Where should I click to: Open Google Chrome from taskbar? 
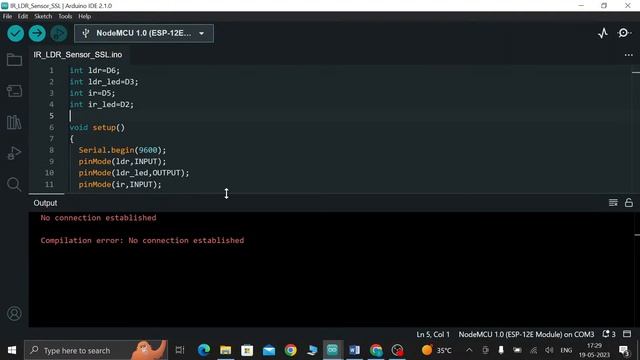coord(290,350)
